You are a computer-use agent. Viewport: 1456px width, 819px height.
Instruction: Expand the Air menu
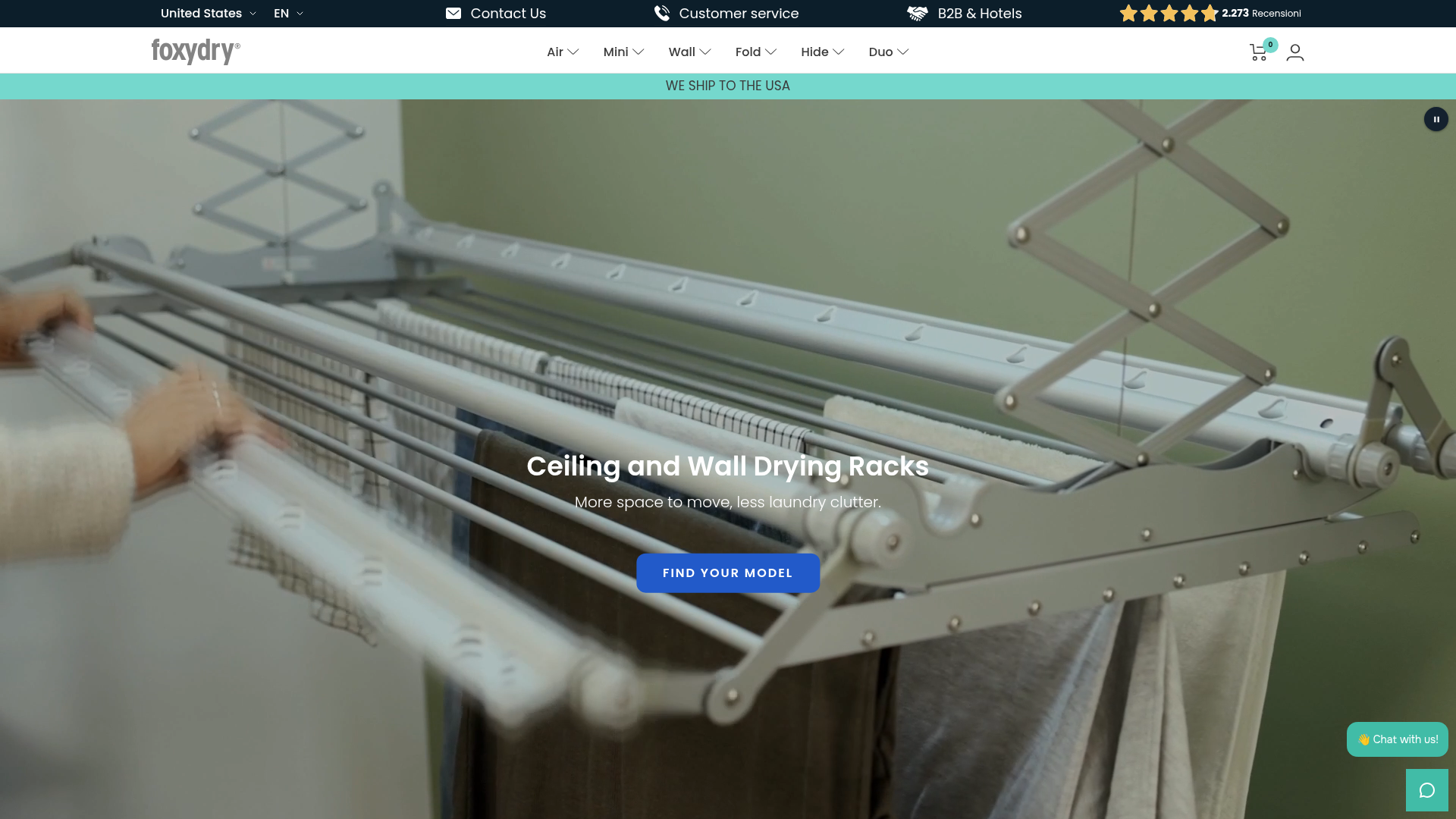click(563, 52)
